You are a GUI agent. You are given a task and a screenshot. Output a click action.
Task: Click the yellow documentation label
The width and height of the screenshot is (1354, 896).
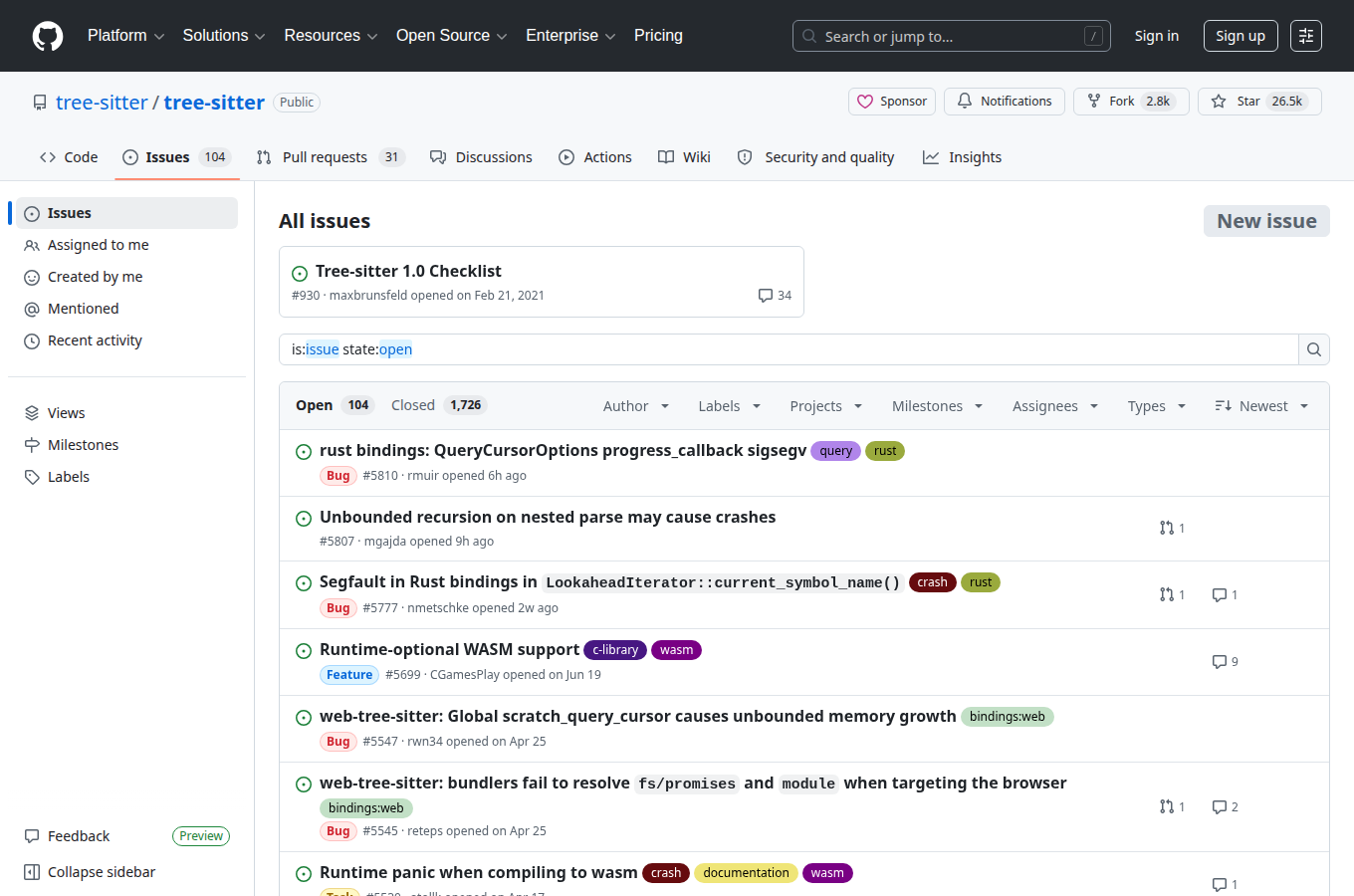(x=746, y=873)
